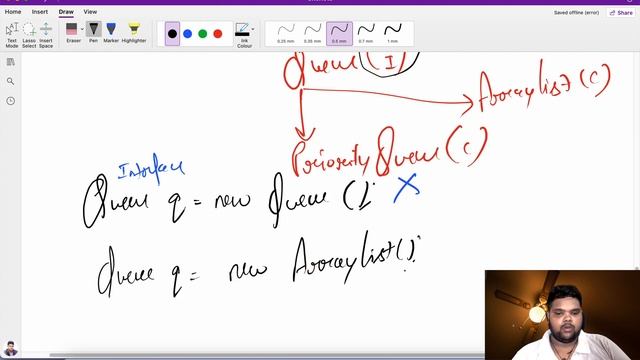Viewport: 640px width, 360px height.
Task: Select the Text Mode tool
Action: (12, 35)
